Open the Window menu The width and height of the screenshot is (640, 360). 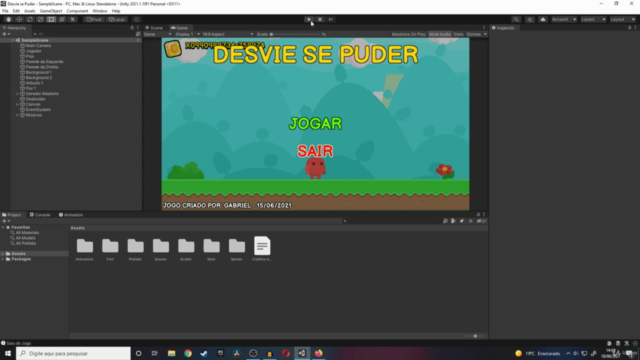(100, 11)
